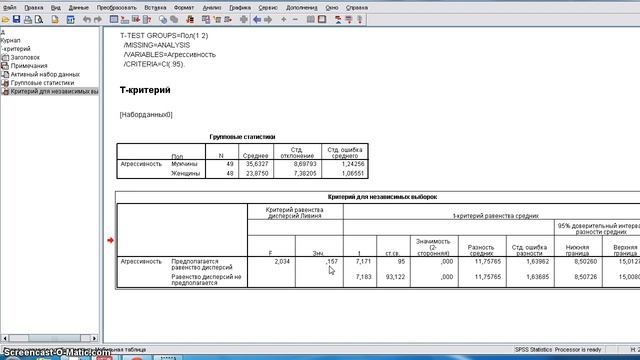
Task: Open the Вид menu
Action: pyautogui.click(x=56, y=7)
